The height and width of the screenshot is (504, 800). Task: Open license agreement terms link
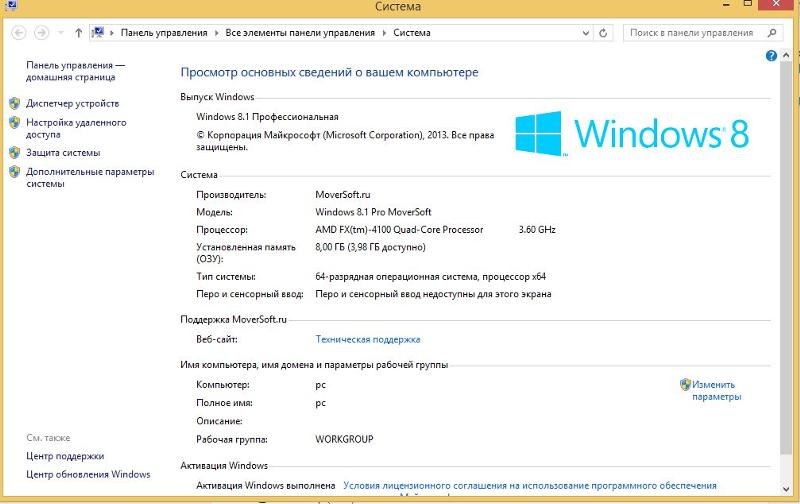click(530, 486)
